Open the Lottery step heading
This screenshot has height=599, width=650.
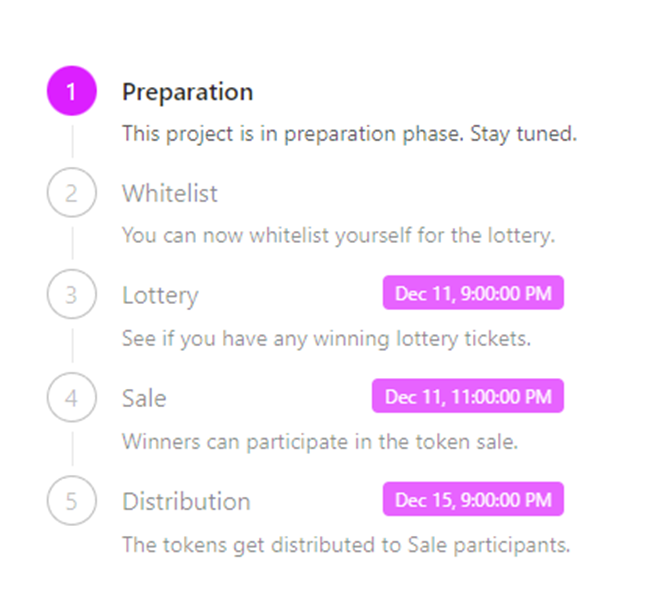coord(160,296)
